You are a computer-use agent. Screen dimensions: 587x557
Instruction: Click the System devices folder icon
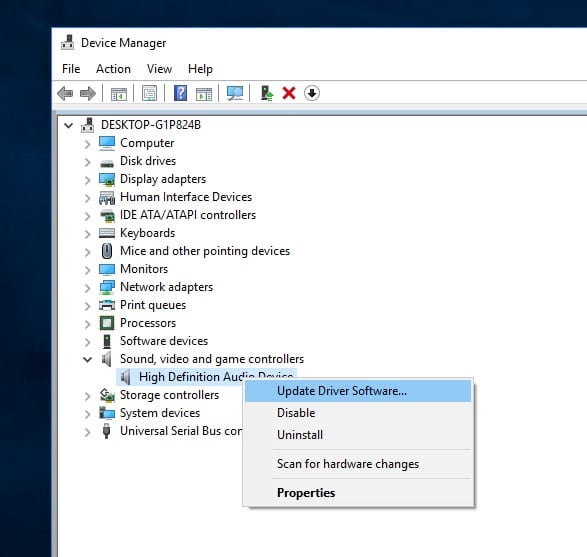[x=107, y=413]
